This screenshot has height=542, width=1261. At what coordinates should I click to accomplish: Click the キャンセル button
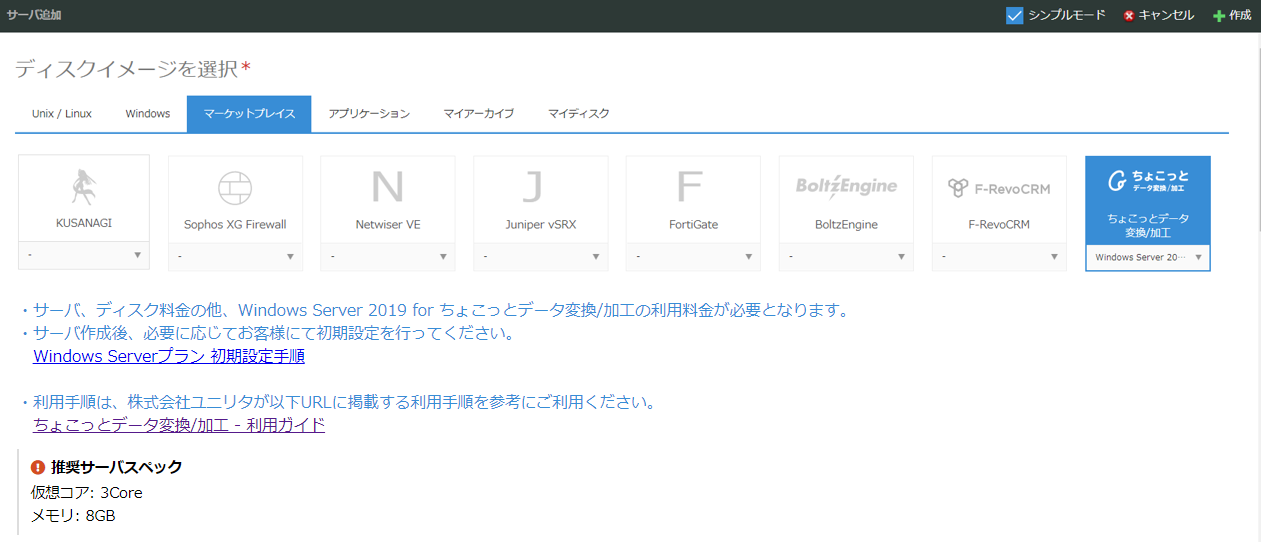tap(1158, 15)
